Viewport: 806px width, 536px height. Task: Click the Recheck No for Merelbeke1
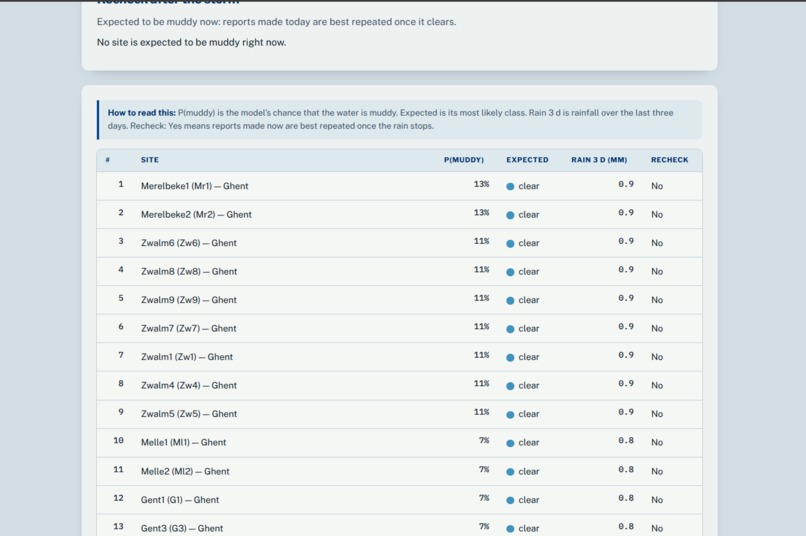pyautogui.click(x=657, y=186)
